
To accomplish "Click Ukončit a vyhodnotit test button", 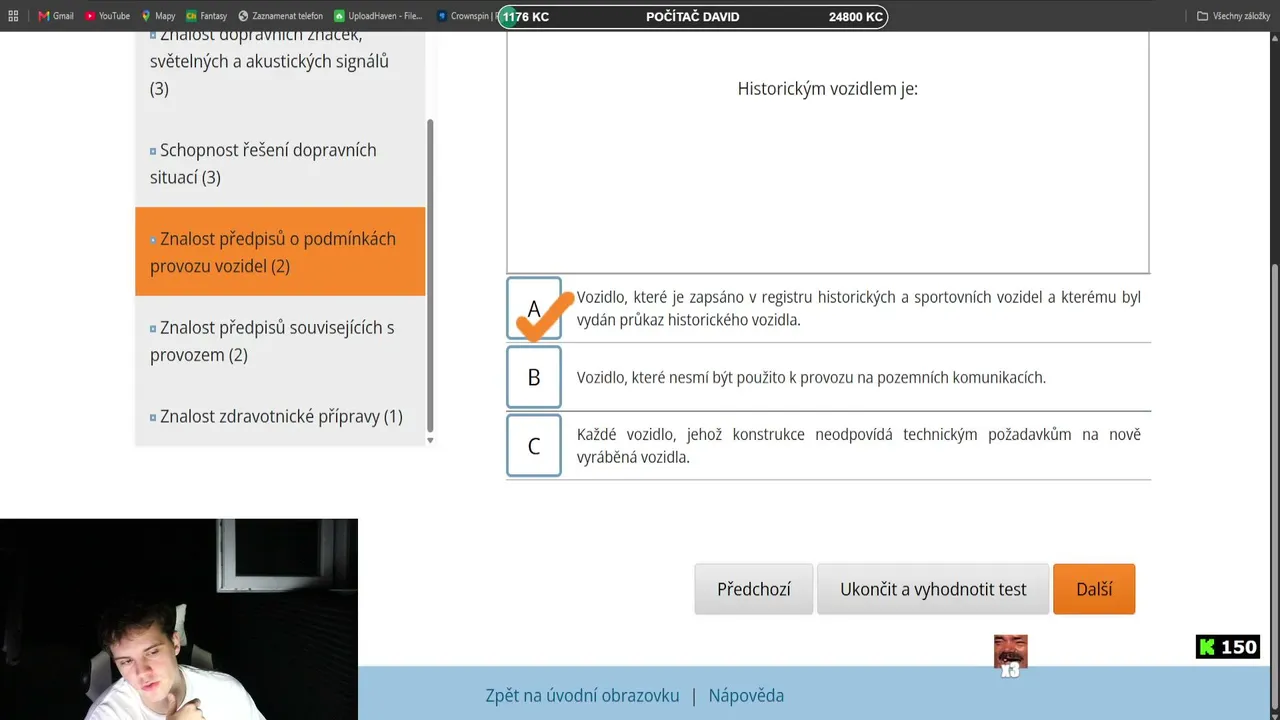I will click(x=933, y=589).
